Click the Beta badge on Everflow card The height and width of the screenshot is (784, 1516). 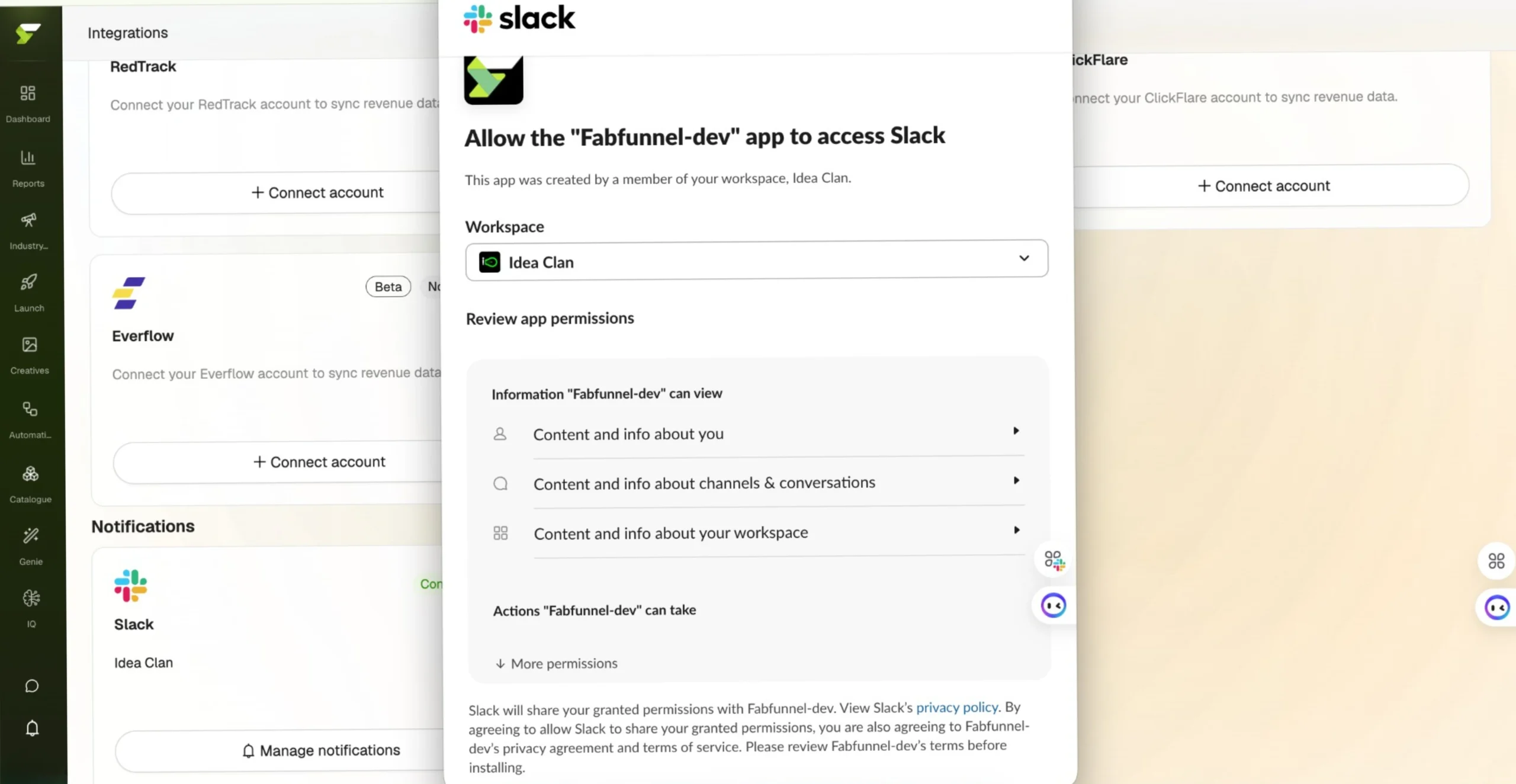[388, 287]
